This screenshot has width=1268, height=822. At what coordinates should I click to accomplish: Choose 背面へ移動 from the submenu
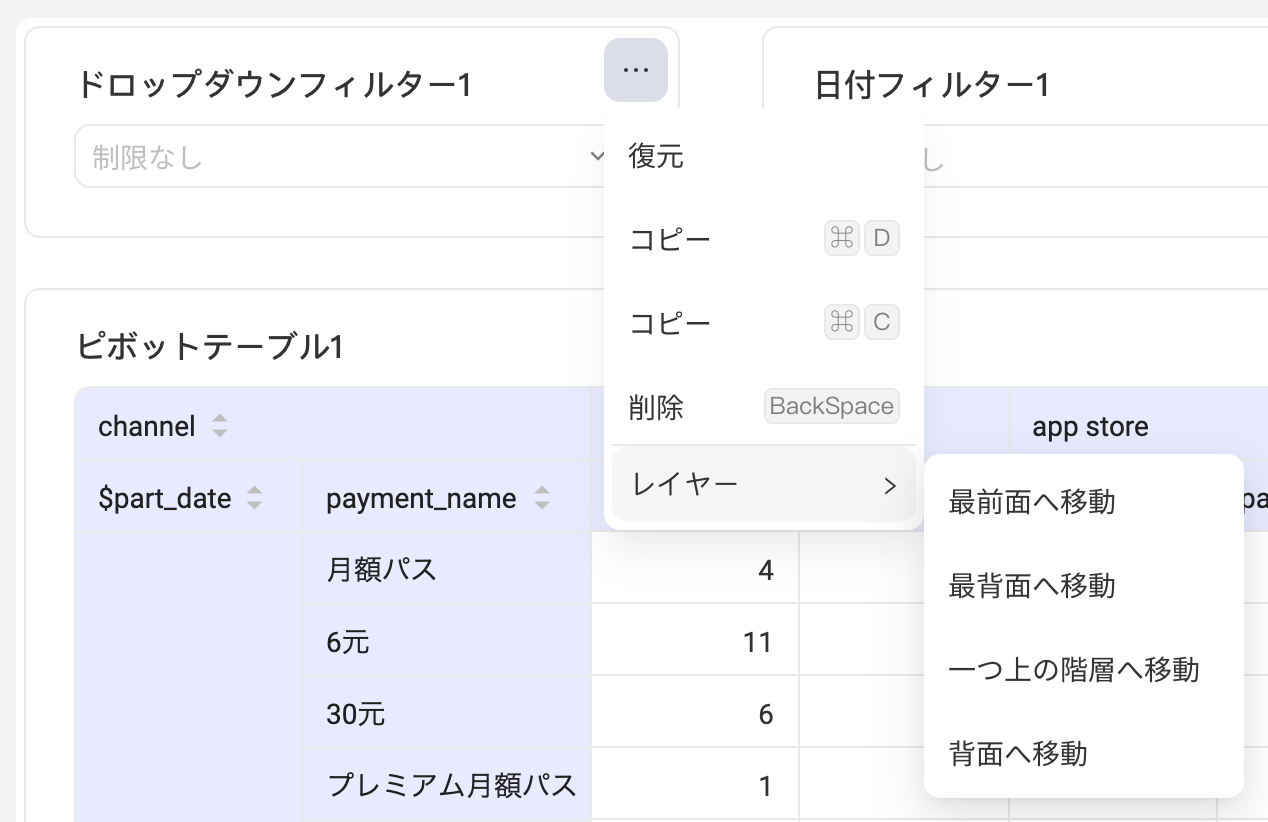[x=1084, y=754]
